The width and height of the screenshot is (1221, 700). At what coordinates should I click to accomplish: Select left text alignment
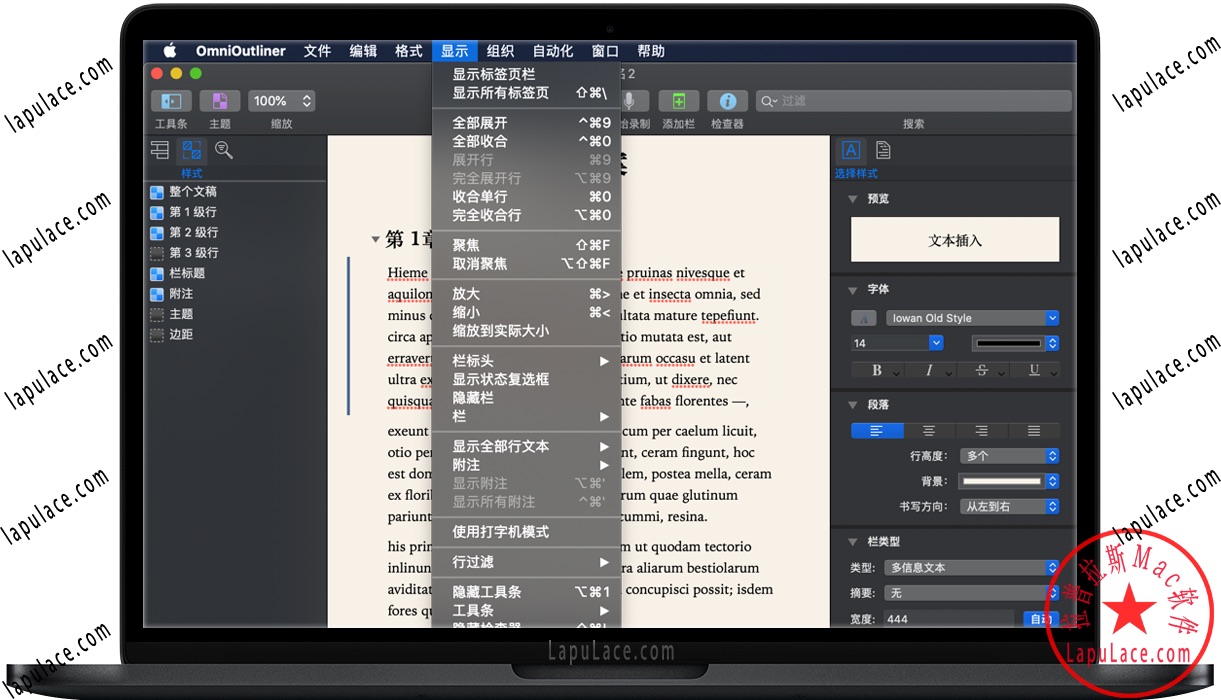(x=877, y=431)
